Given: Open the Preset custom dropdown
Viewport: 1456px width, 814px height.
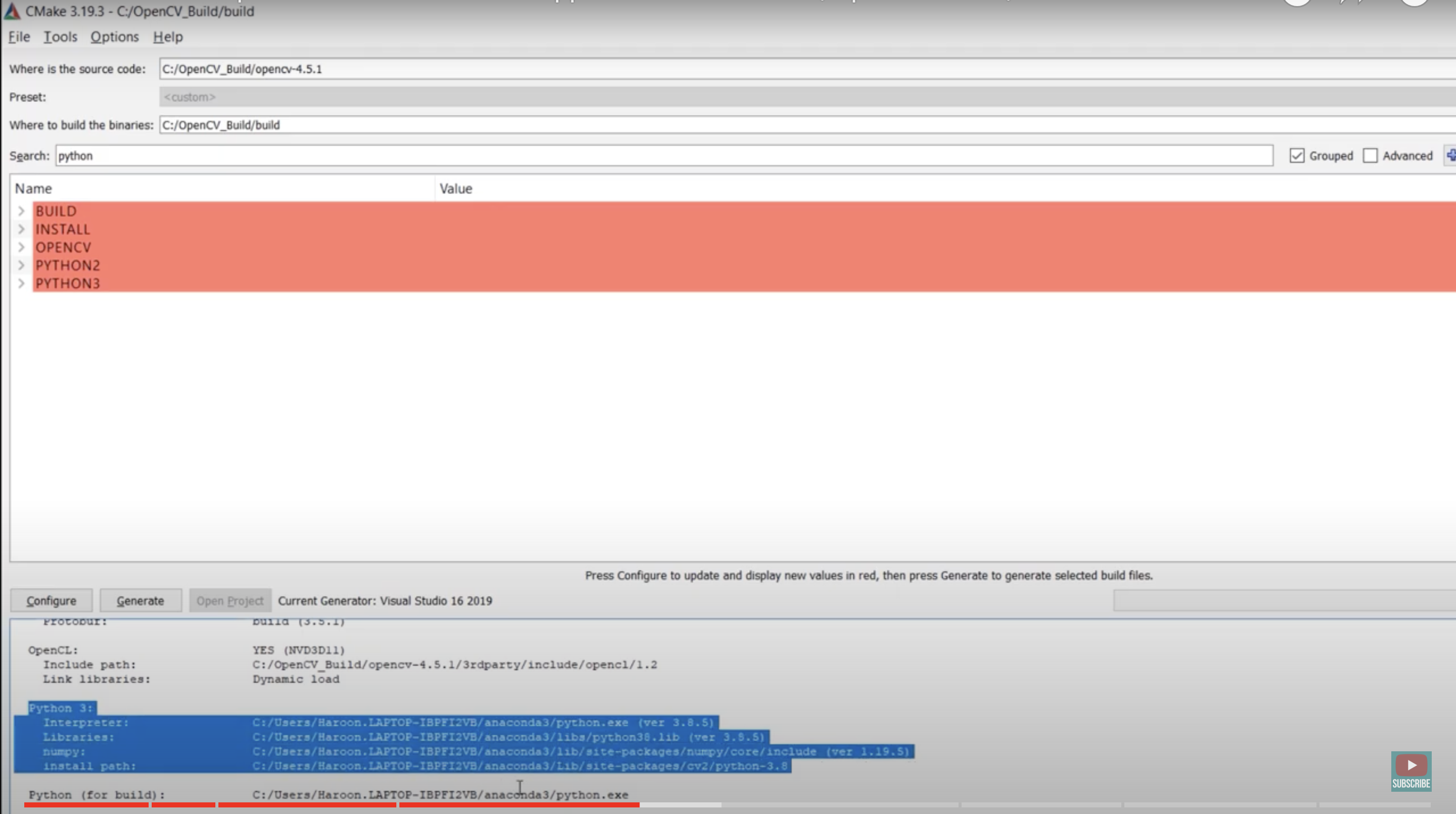Looking at the screenshot, I should pos(807,97).
